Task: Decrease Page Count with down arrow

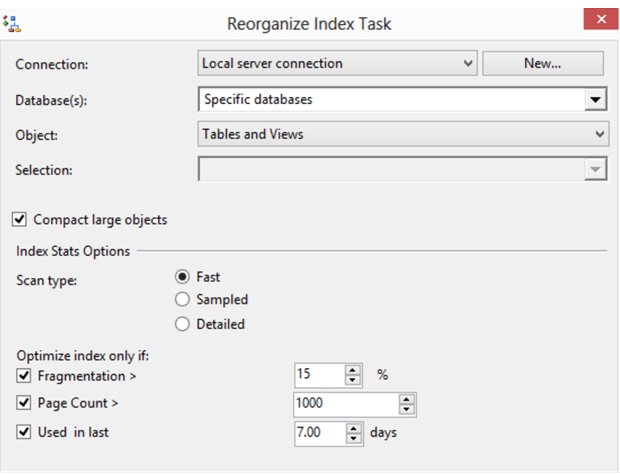Action: pyautogui.click(x=406, y=409)
